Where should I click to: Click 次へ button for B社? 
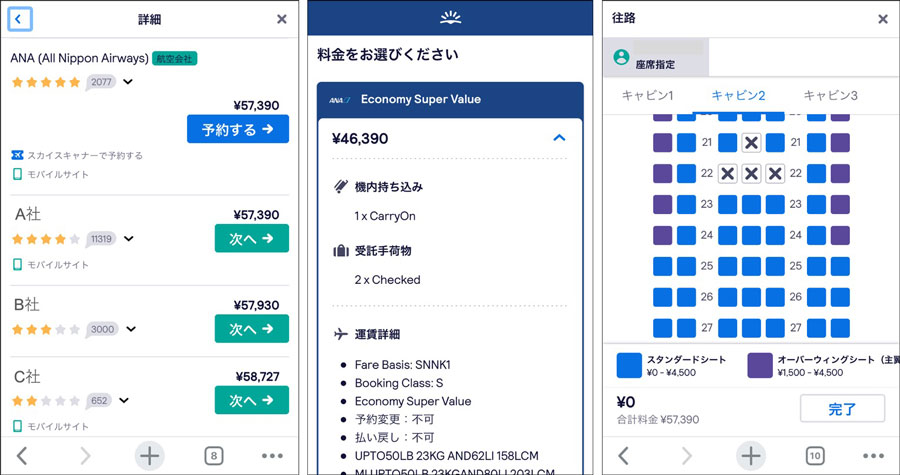(x=251, y=329)
